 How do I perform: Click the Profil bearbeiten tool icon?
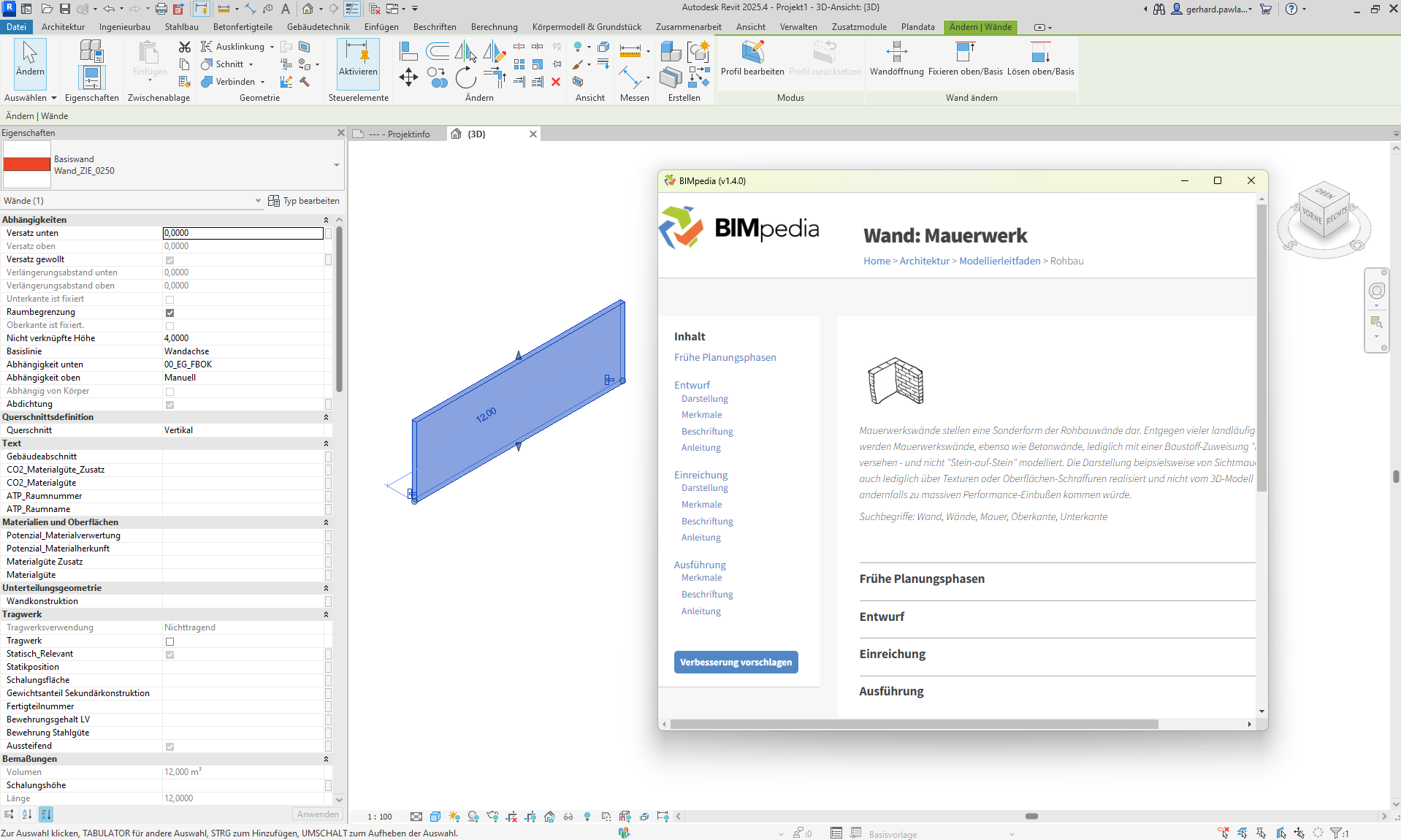point(752,53)
